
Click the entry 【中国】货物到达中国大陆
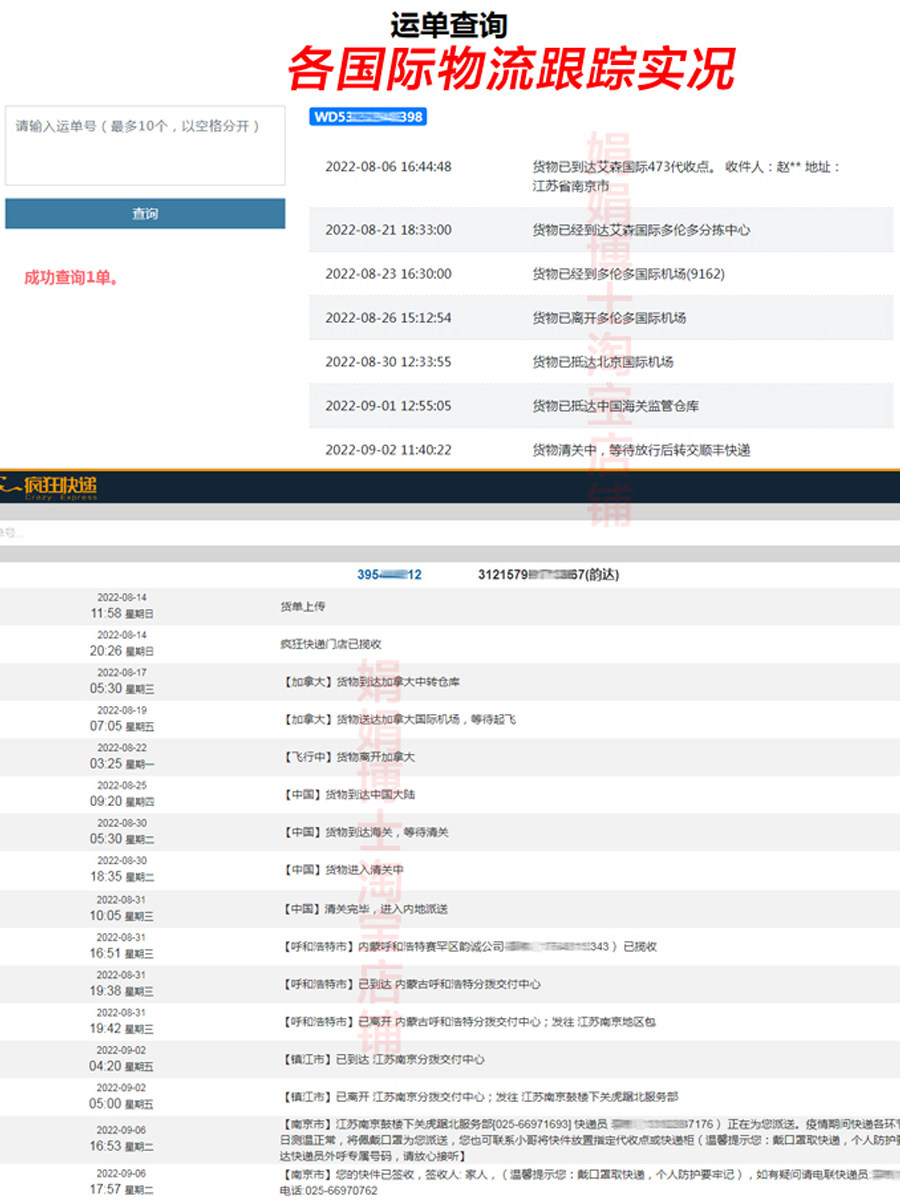347,795
